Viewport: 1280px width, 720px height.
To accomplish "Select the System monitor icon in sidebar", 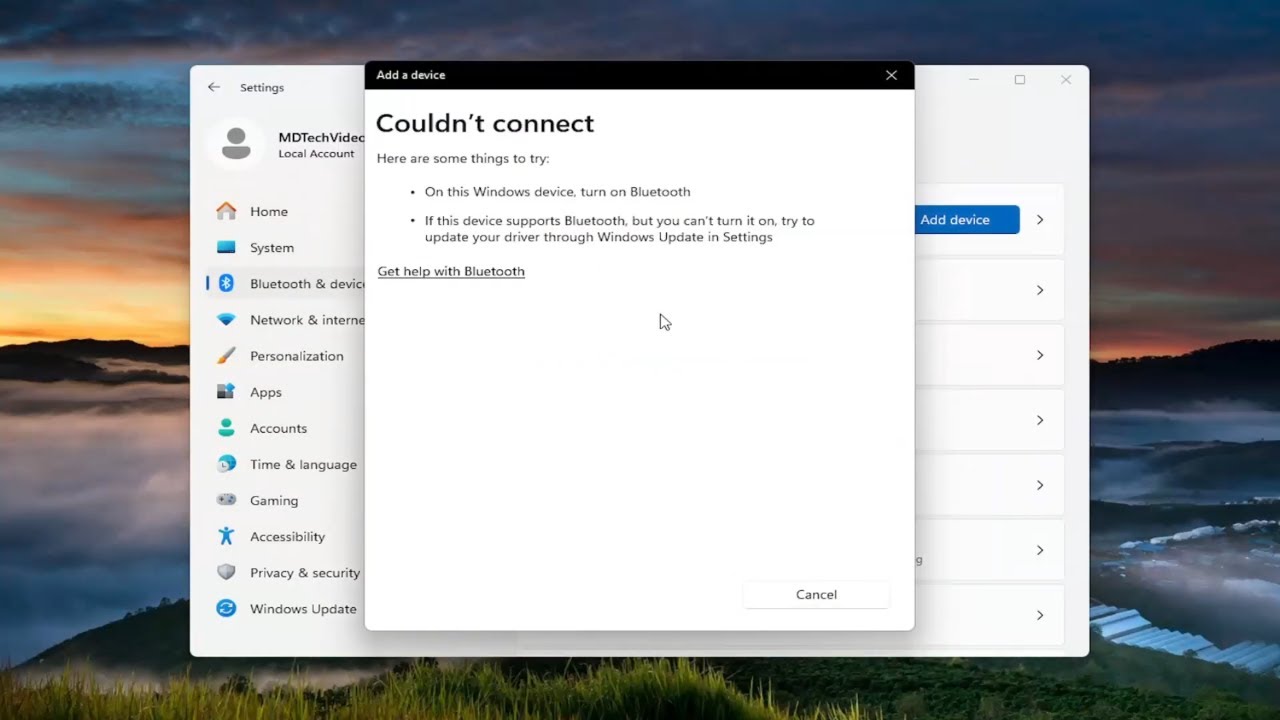I will pyautogui.click(x=227, y=247).
